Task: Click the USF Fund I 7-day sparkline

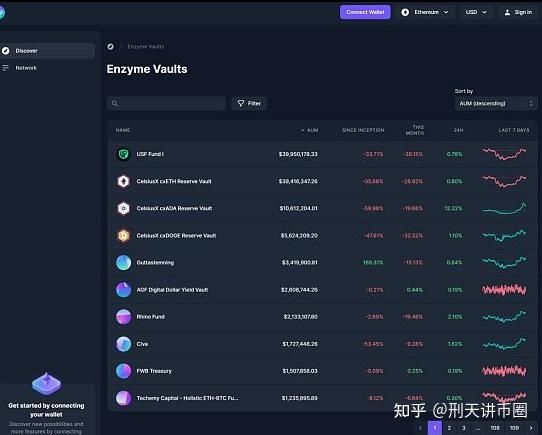Action: [504, 154]
